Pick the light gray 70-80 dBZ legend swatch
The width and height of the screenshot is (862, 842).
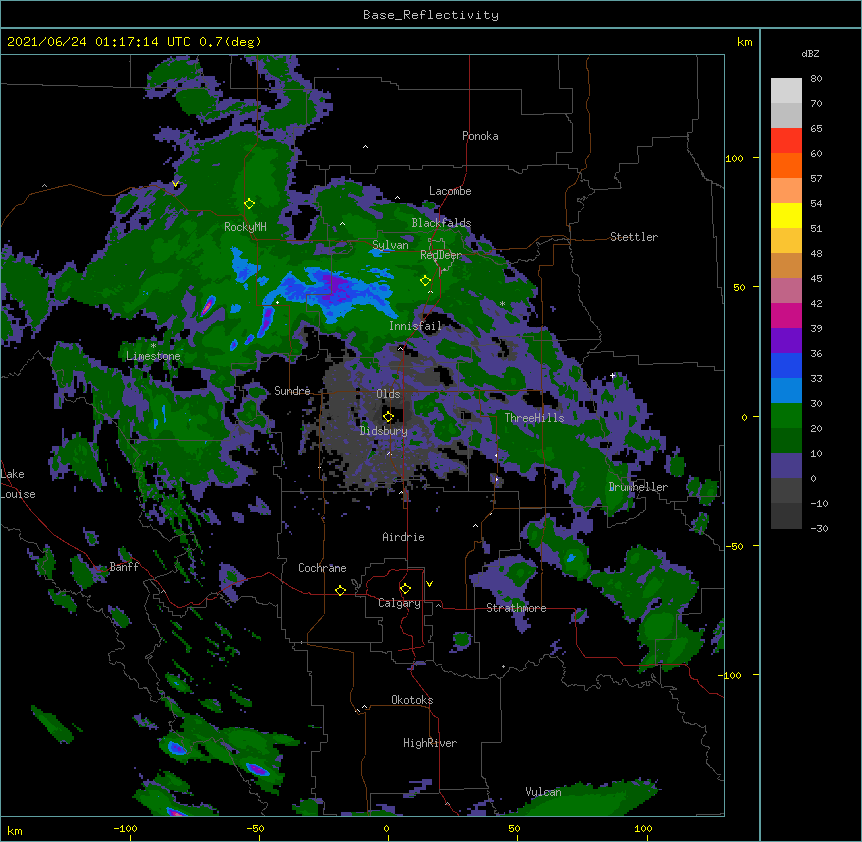point(786,91)
